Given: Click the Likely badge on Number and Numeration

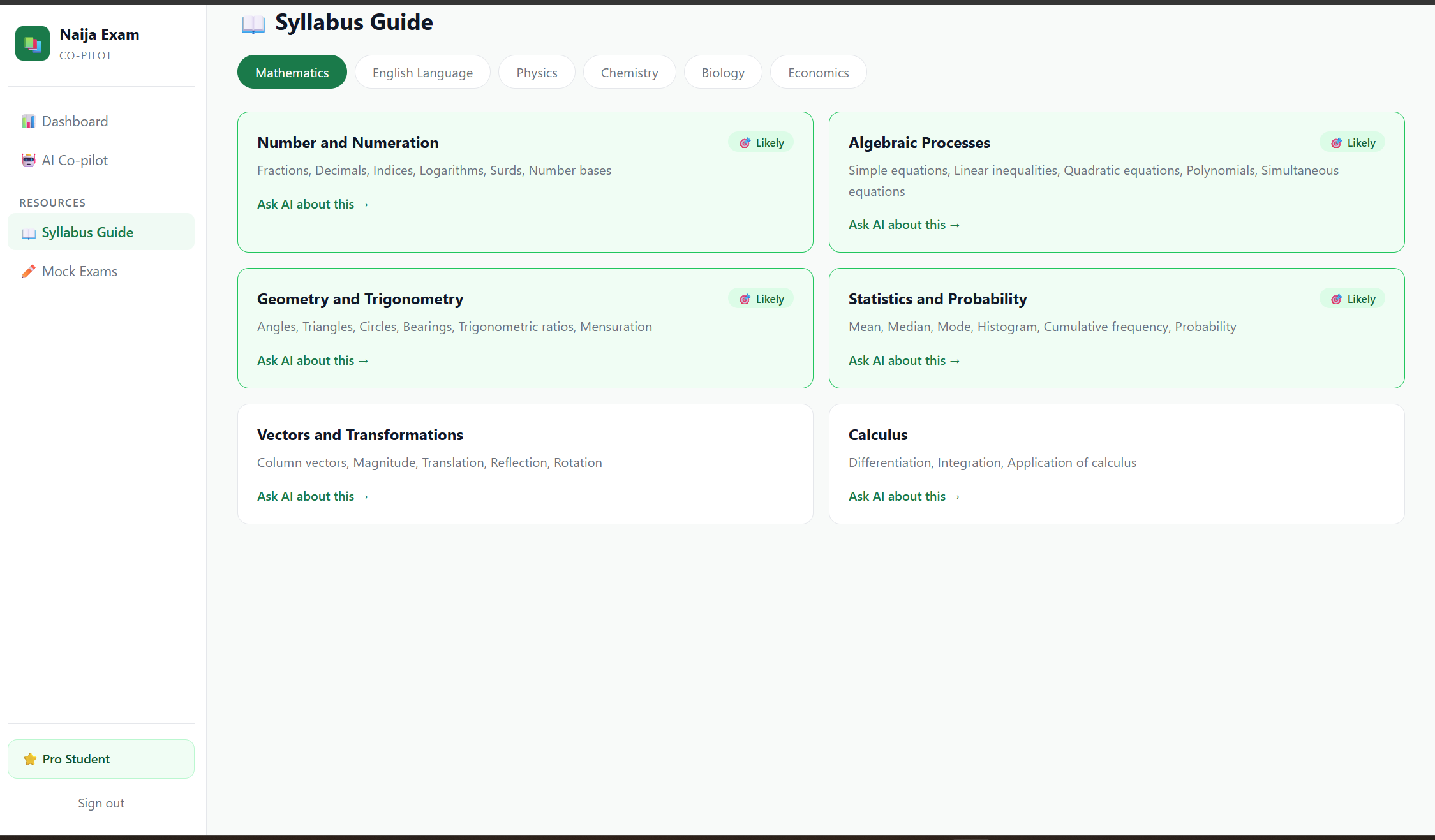Looking at the screenshot, I should pos(761,143).
